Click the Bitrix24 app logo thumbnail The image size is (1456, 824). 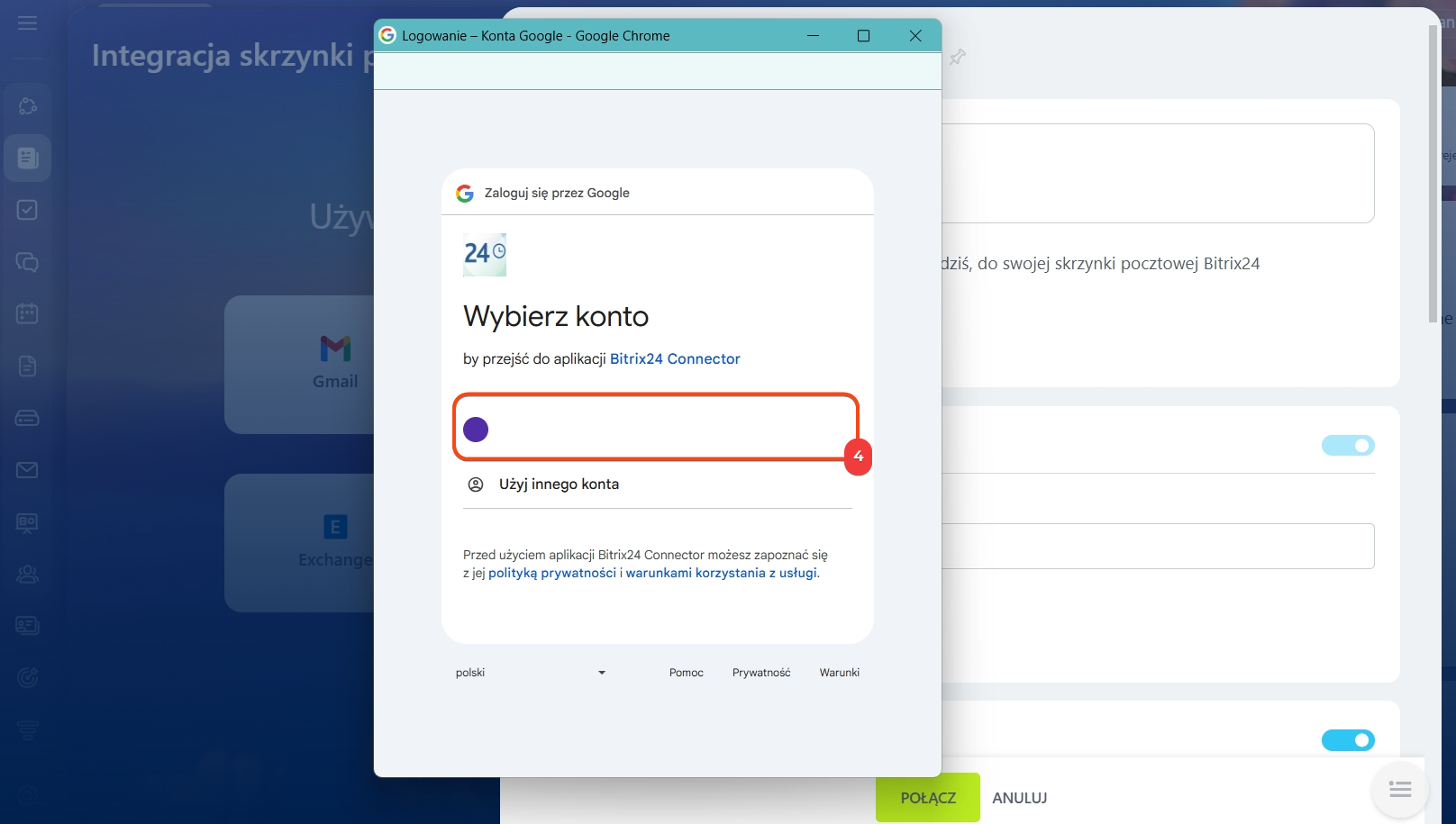tap(485, 255)
